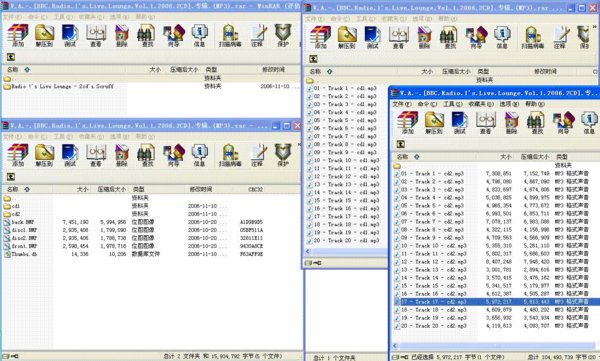Image resolution: width=600 pixels, height=361 pixels.
Task: Click 扫描病毒 (Virus scan) in window listing back.BMP
Action: [230, 155]
